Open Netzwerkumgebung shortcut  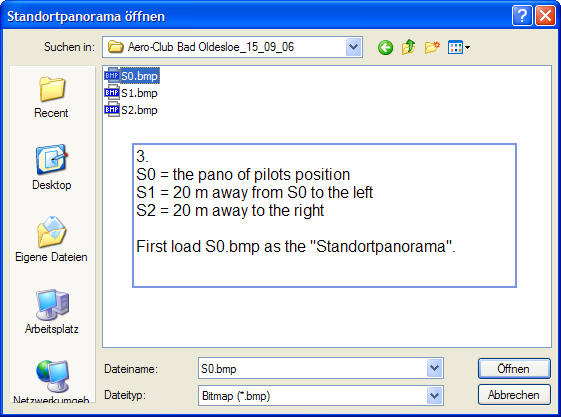coord(51,381)
